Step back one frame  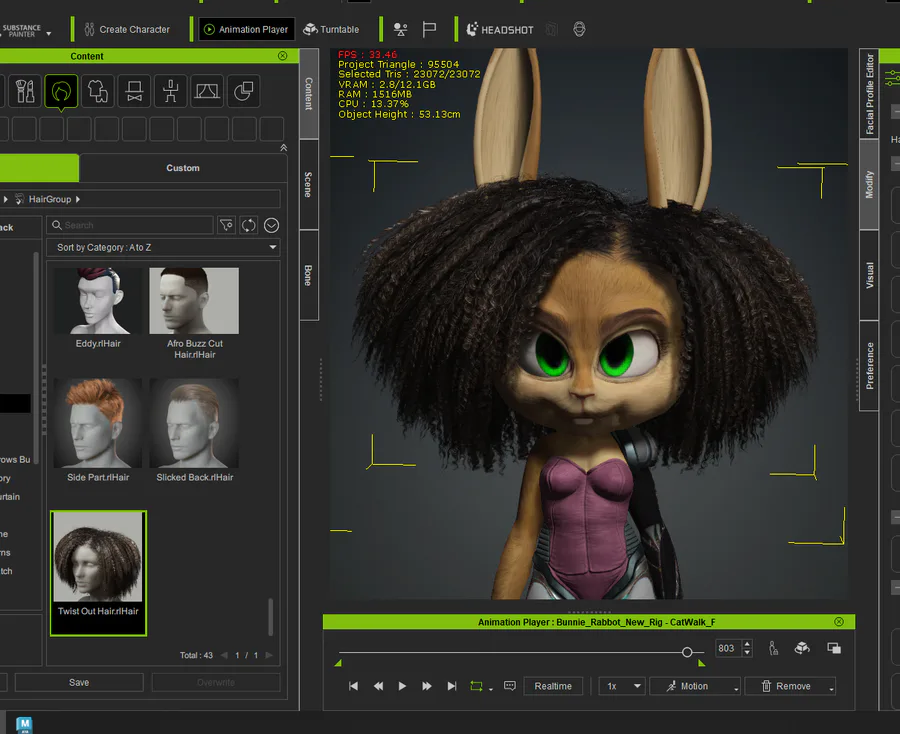pyautogui.click(x=378, y=686)
